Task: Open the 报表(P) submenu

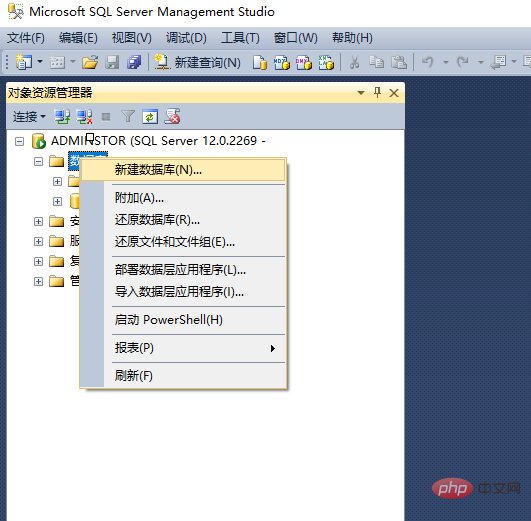Action: 183,348
